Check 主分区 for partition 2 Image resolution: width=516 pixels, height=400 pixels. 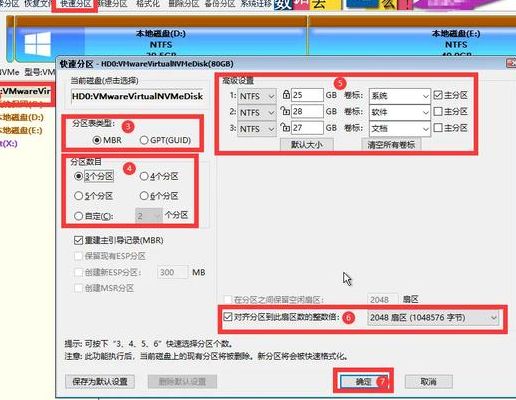click(x=438, y=111)
